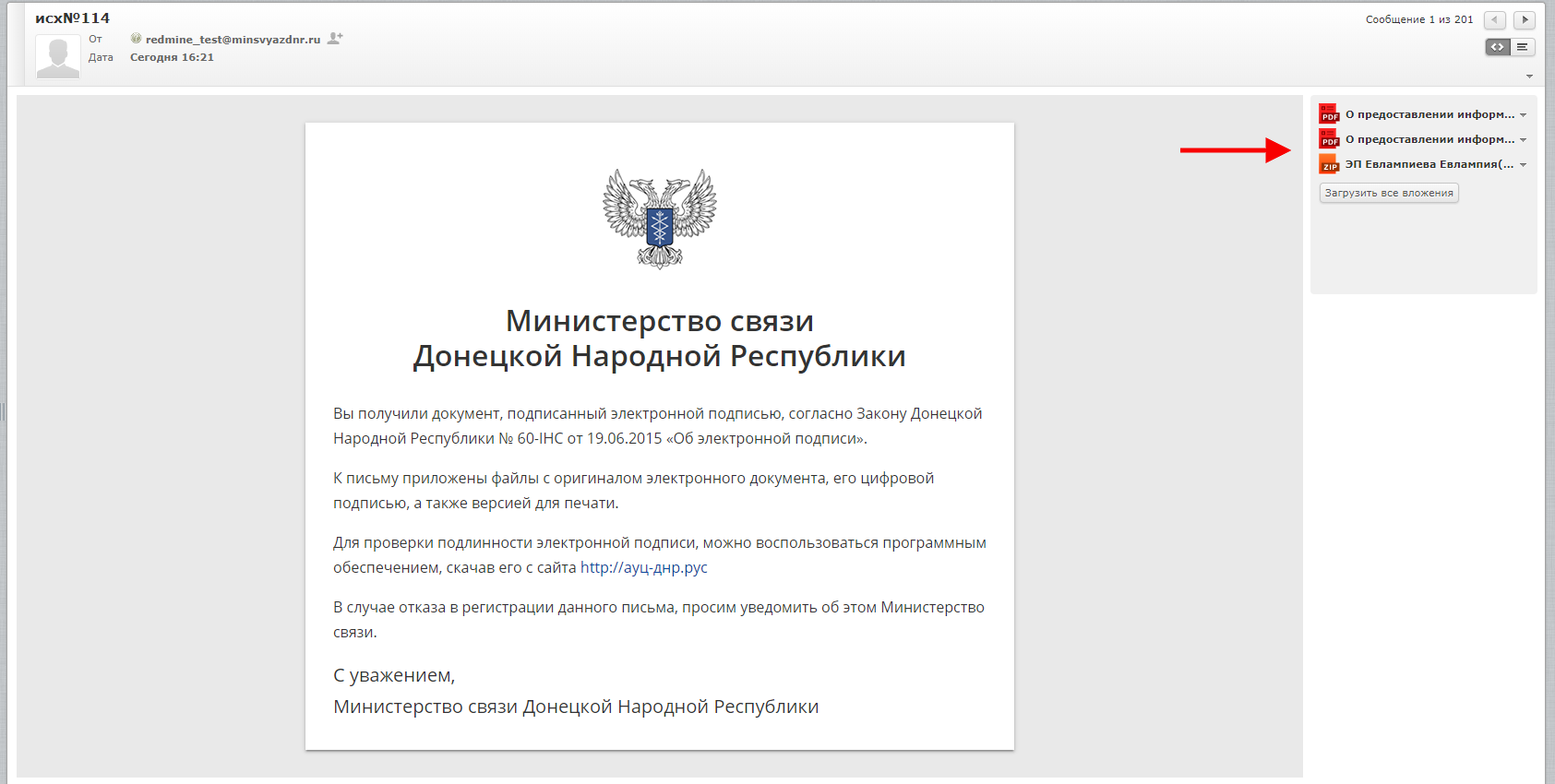
Task: Go to the next message arrow
Action: pyautogui.click(x=1524, y=19)
